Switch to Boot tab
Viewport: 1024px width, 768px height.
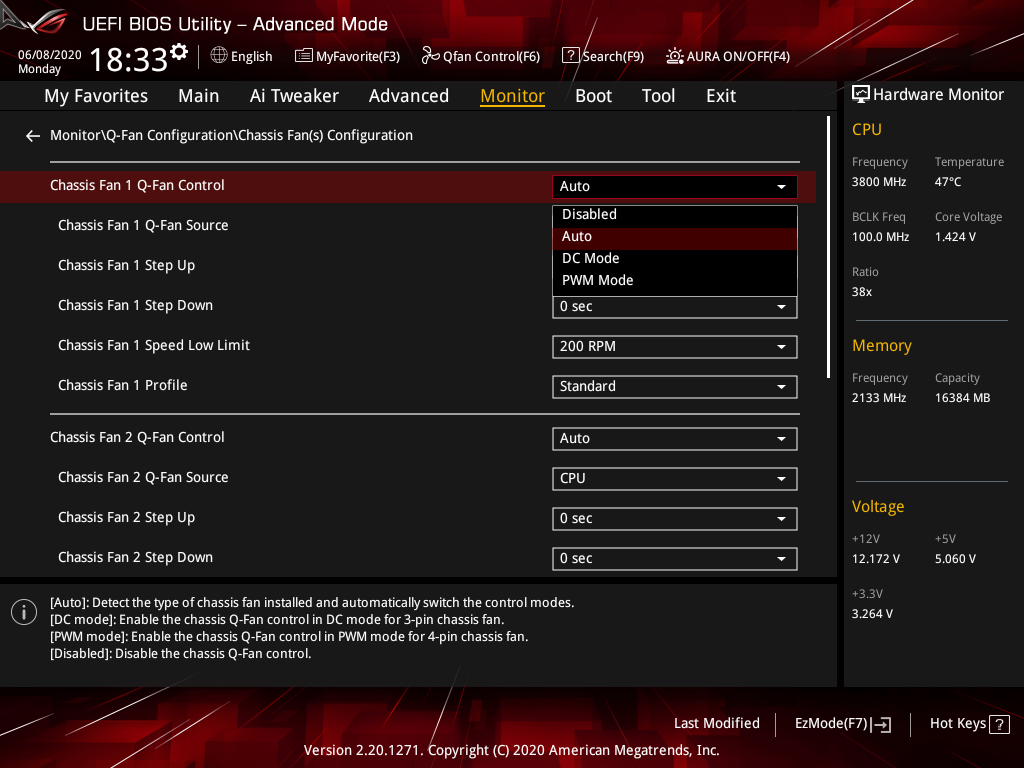(x=593, y=96)
